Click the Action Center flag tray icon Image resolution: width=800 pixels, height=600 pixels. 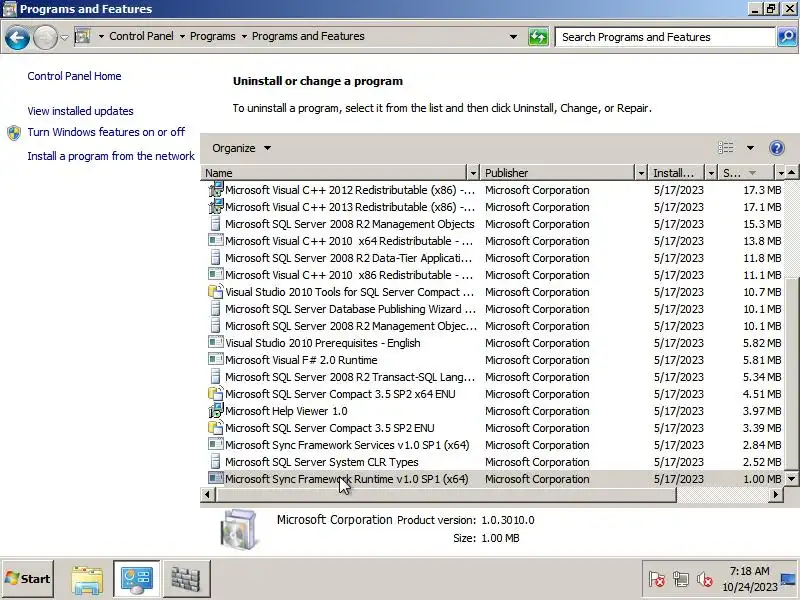657,580
